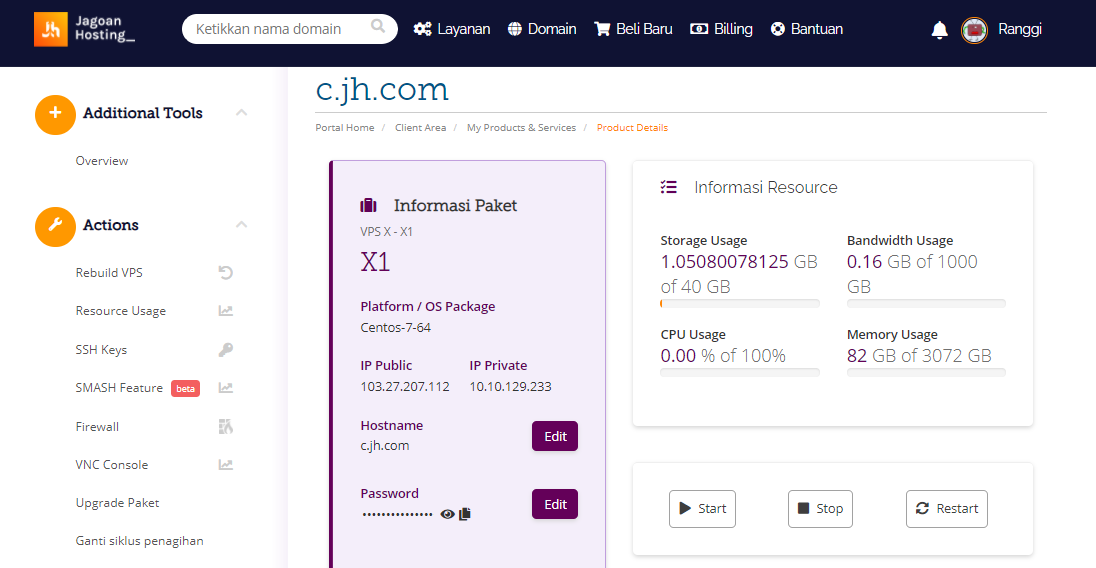This screenshot has width=1096, height=568.
Task: Open the Ranggi user menu
Action: point(1020,29)
